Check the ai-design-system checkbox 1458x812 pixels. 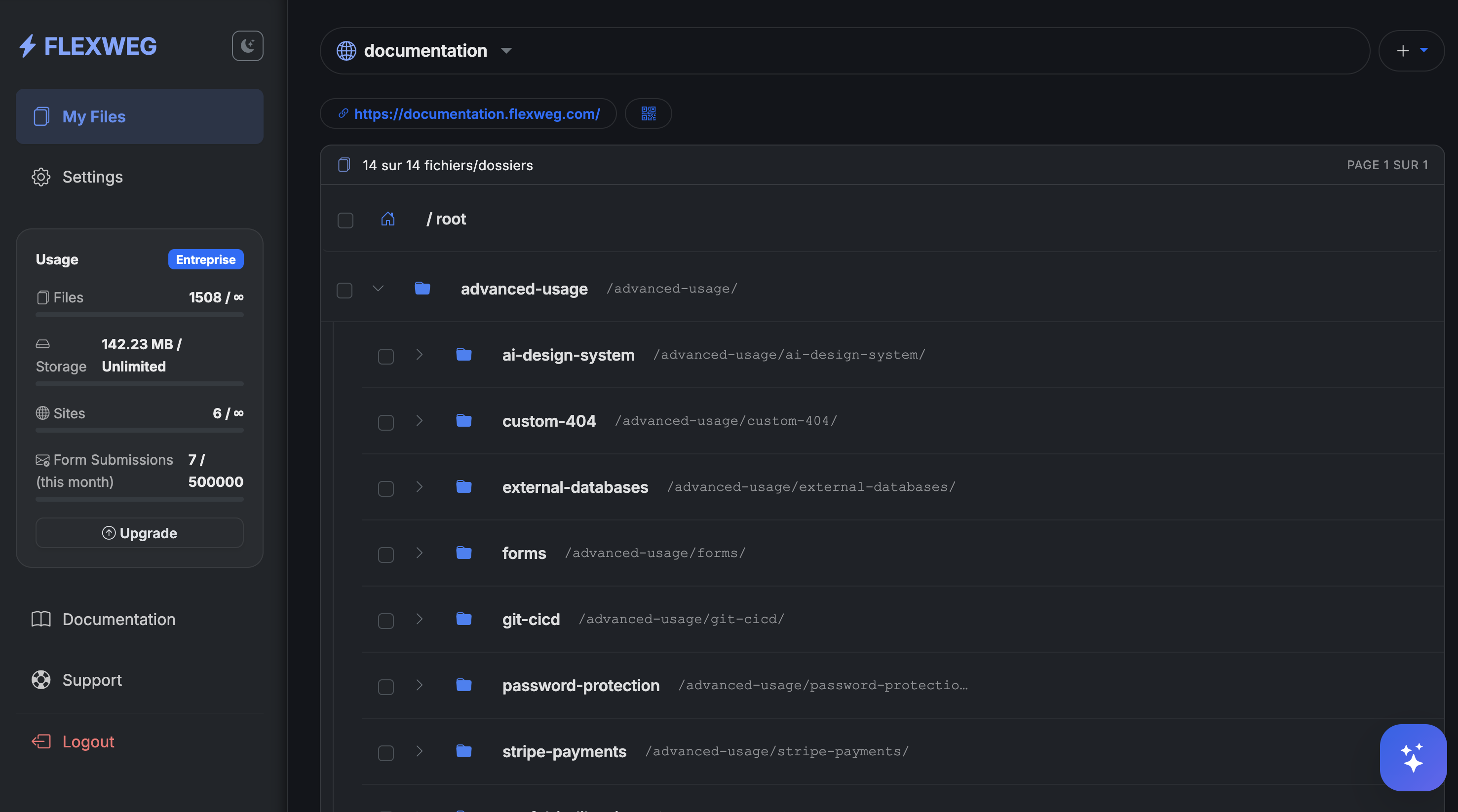[x=386, y=357]
